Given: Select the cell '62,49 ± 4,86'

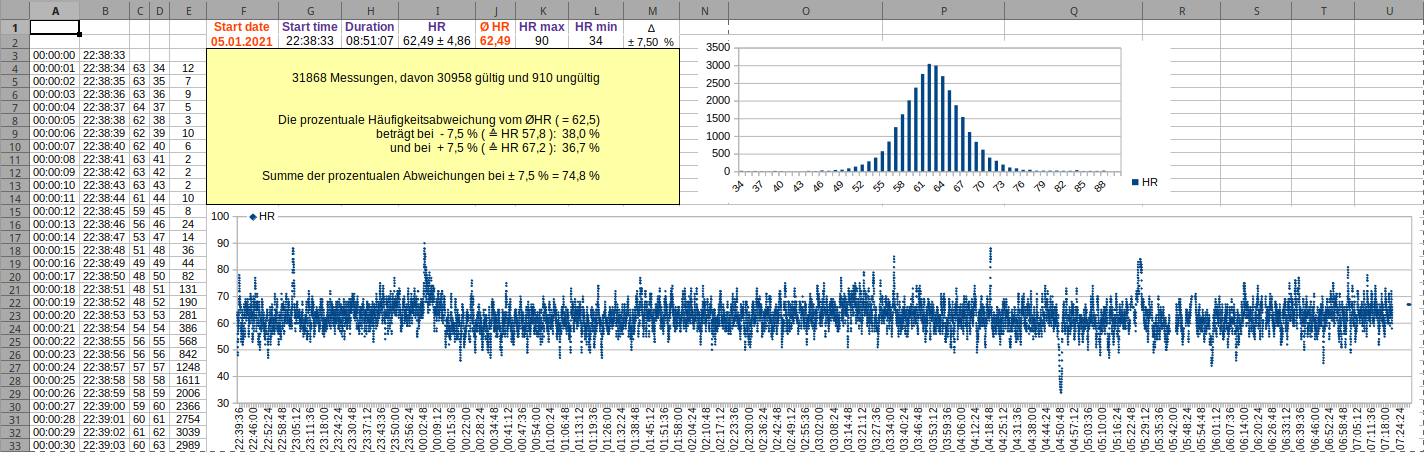Looking at the screenshot, I should [437, 42].
